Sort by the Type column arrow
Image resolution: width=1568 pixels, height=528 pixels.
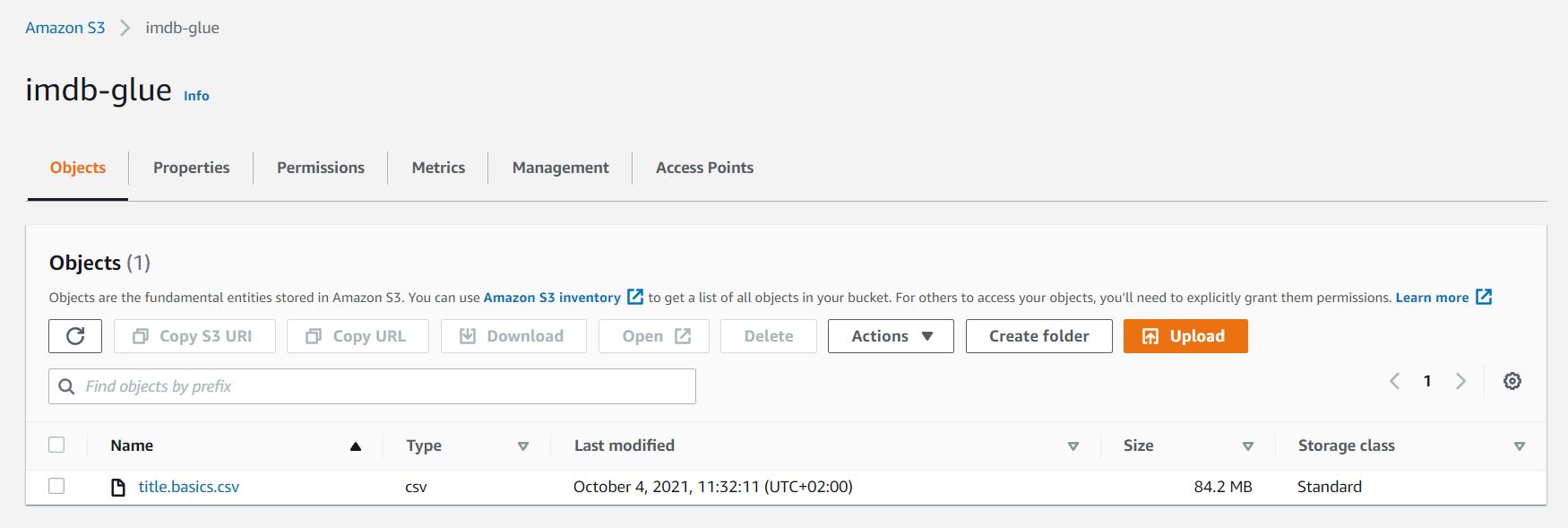tap(523, 446)
